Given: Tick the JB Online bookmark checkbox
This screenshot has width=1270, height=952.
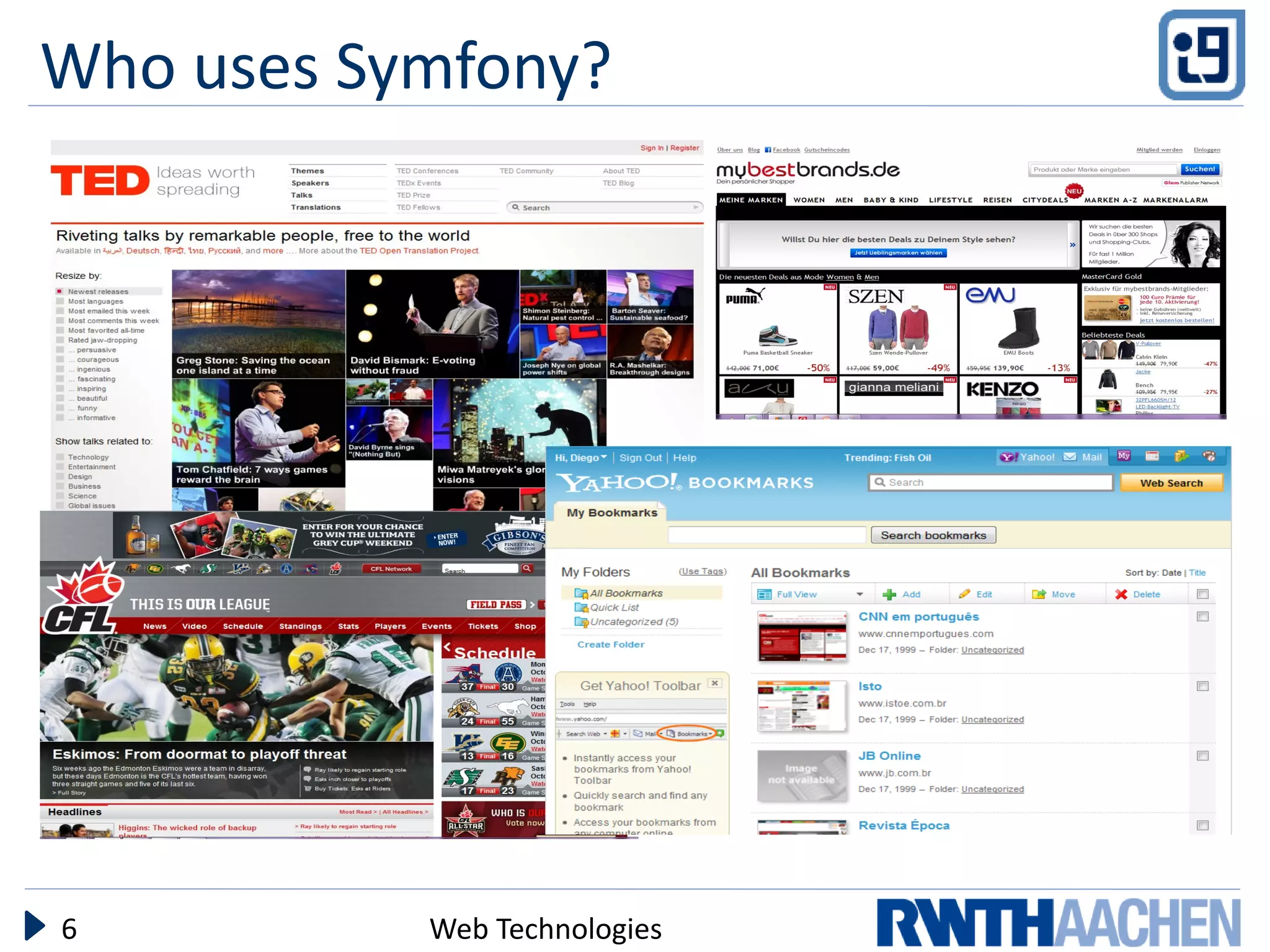Looking at the screenshot, I should point(1202,756).
